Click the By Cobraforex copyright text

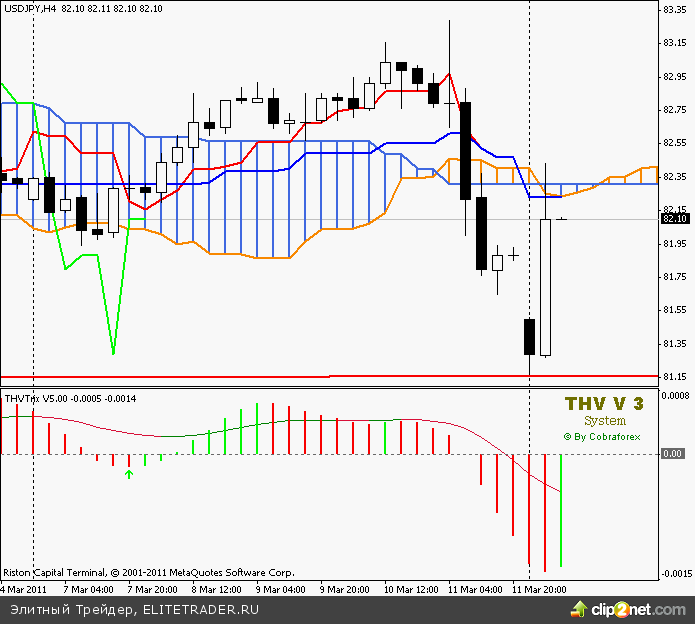(x=603, y=436)
